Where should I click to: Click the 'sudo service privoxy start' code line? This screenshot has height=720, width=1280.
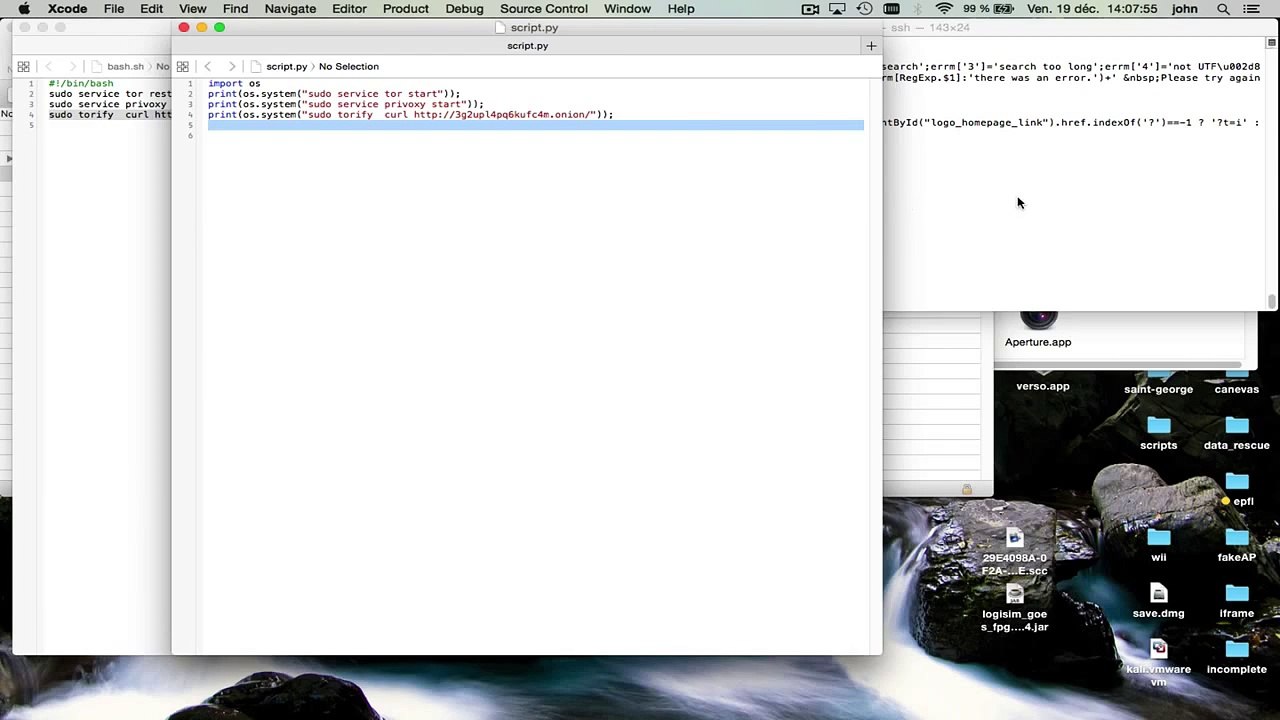click(346, 104)
